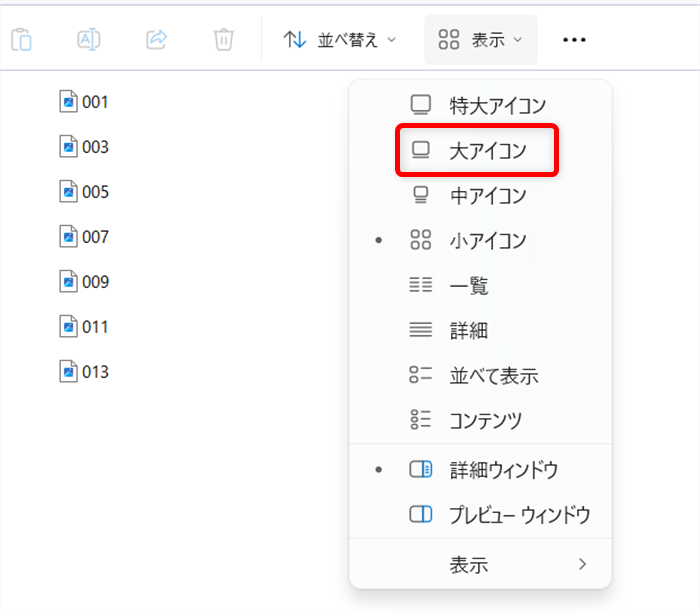Open the 表示 view dropdown in toolbar
Image resolution: width=700 pixels, height=613 pixels.
(x=481, y=40)
